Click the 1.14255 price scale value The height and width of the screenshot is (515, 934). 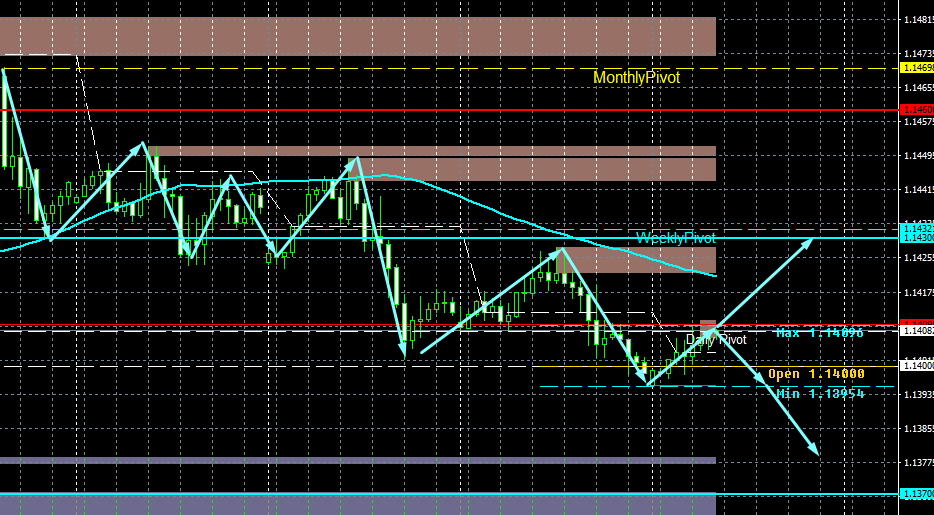[918, 258]
